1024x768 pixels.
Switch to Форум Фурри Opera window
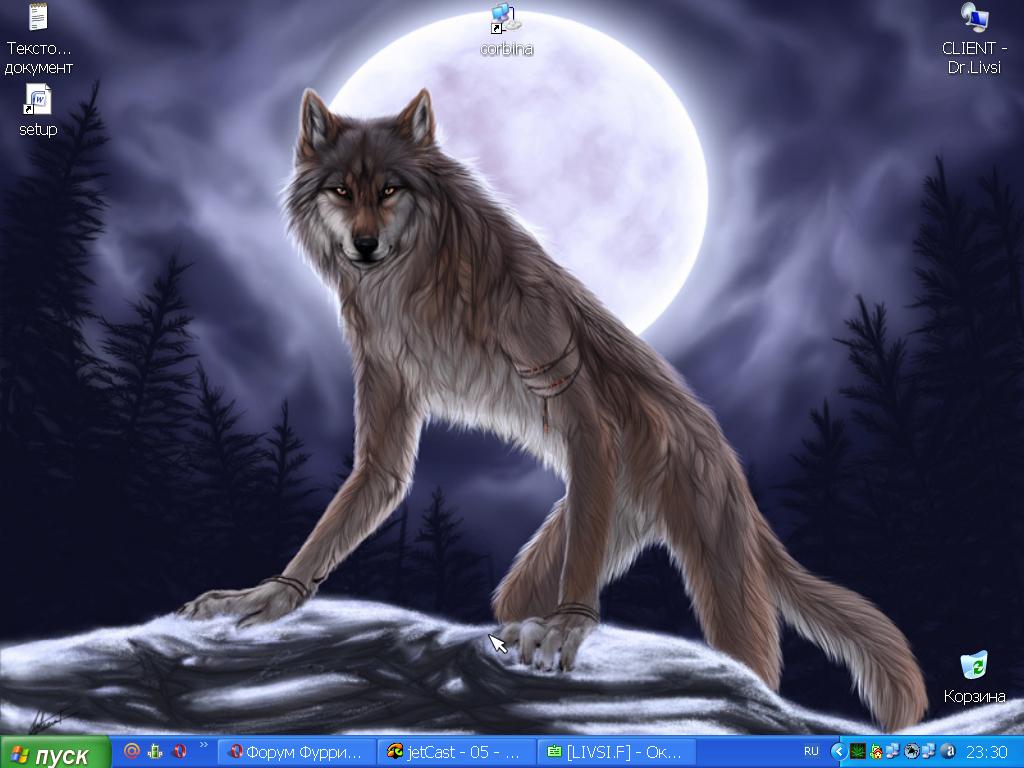[x=297, y=752]
